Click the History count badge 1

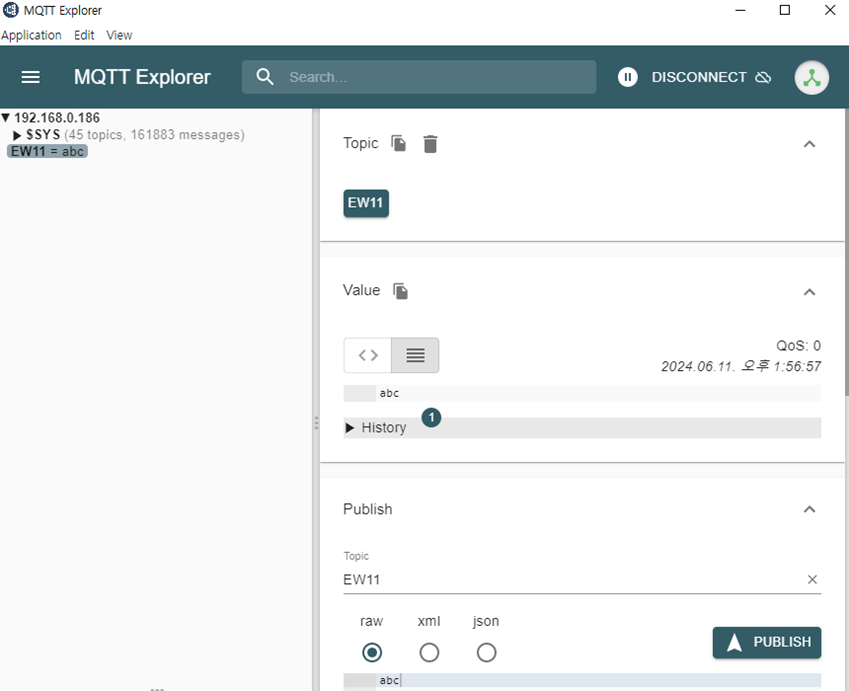click(431, 418)
